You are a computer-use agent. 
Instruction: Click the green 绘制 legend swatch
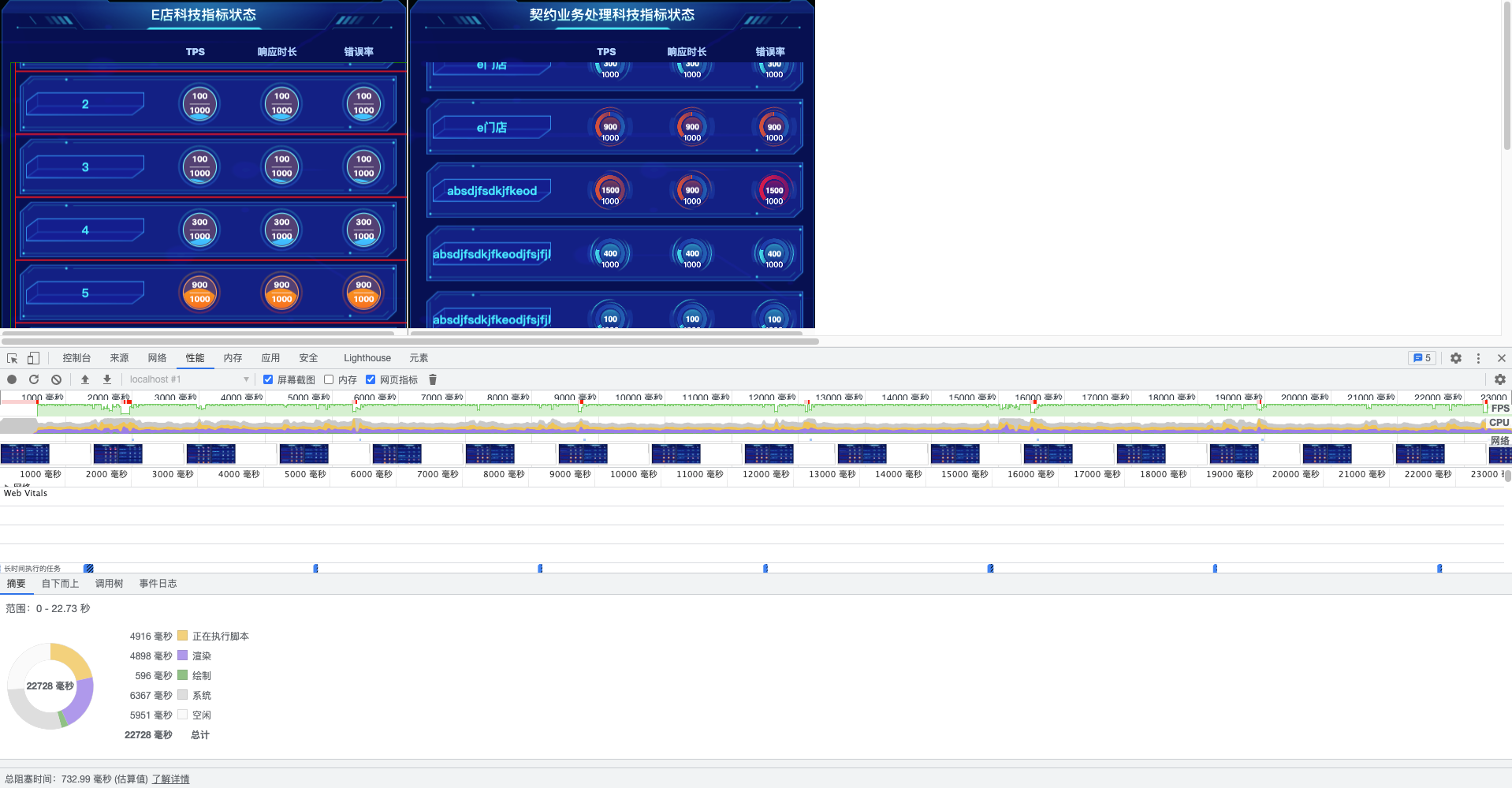coord(183,675)
